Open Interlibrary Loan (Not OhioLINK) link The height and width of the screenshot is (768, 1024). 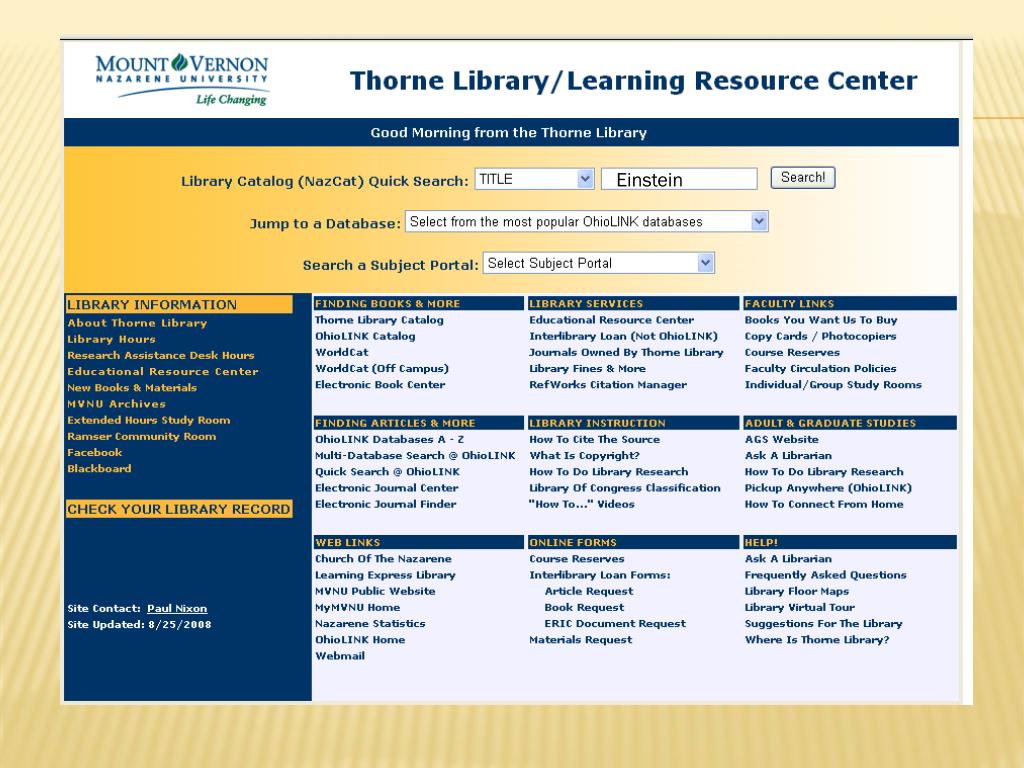tap(623, 336)
